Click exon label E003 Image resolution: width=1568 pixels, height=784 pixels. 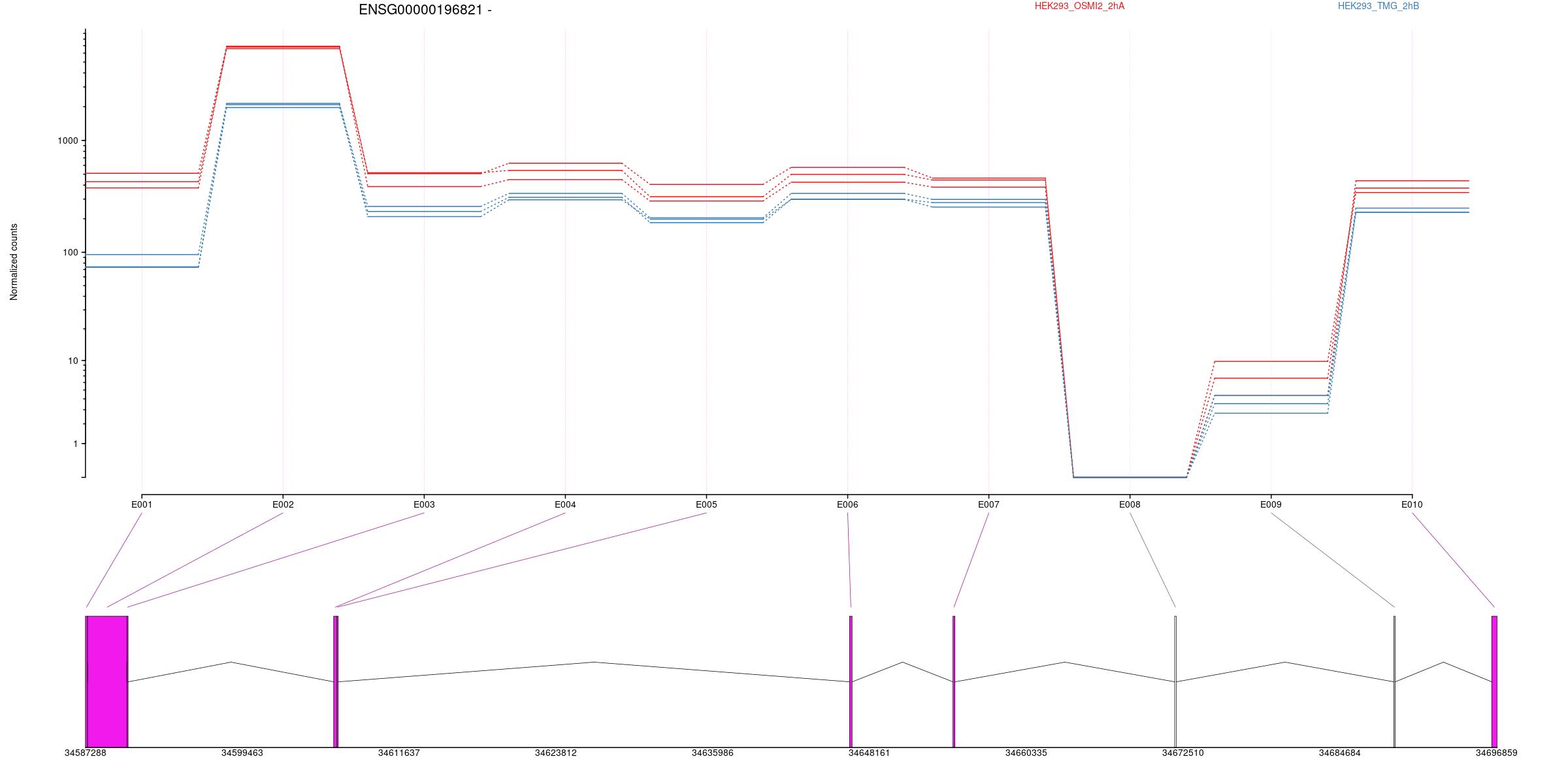coord(424,504)
